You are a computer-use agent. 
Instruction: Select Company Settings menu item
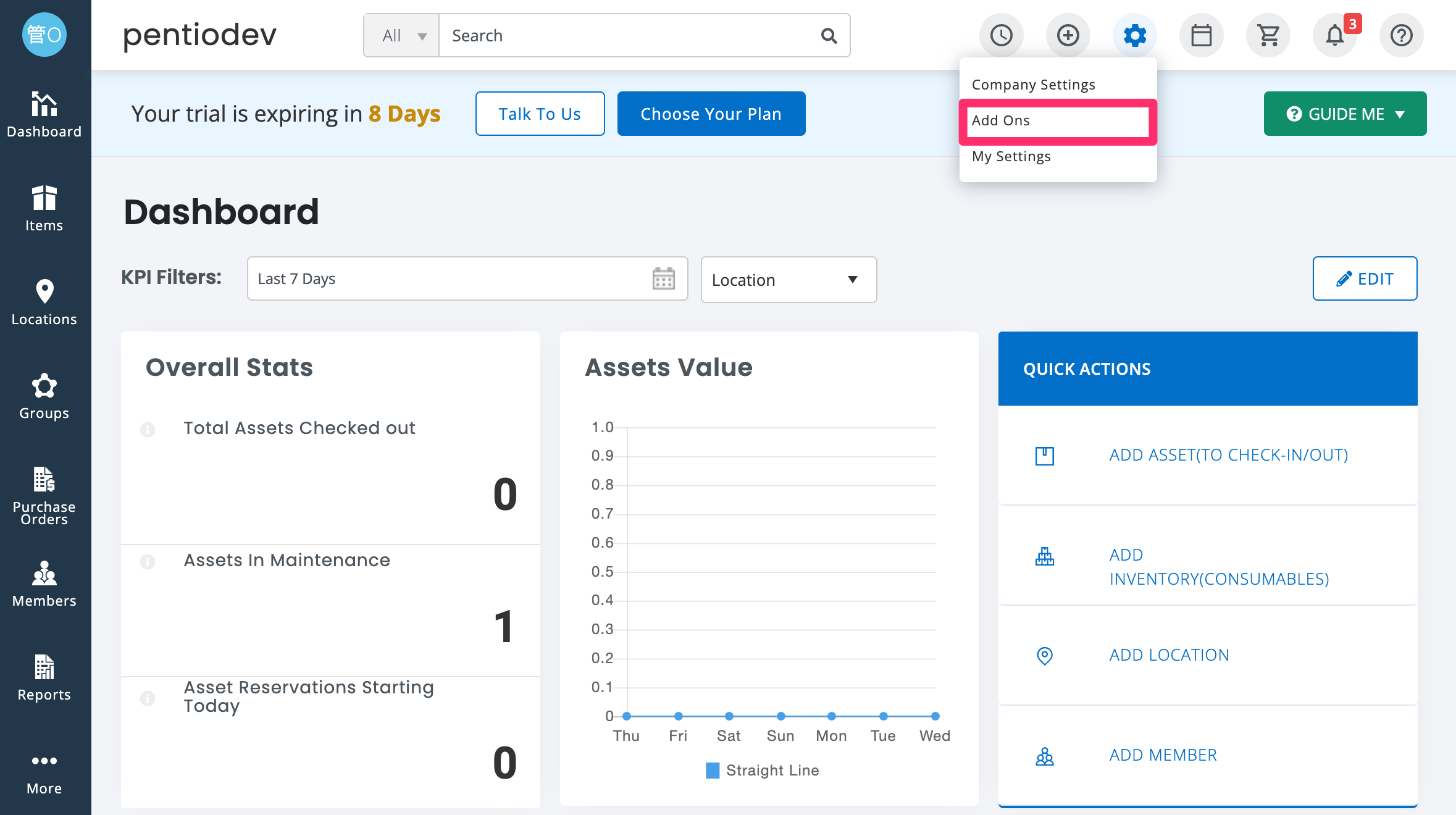1033,85
